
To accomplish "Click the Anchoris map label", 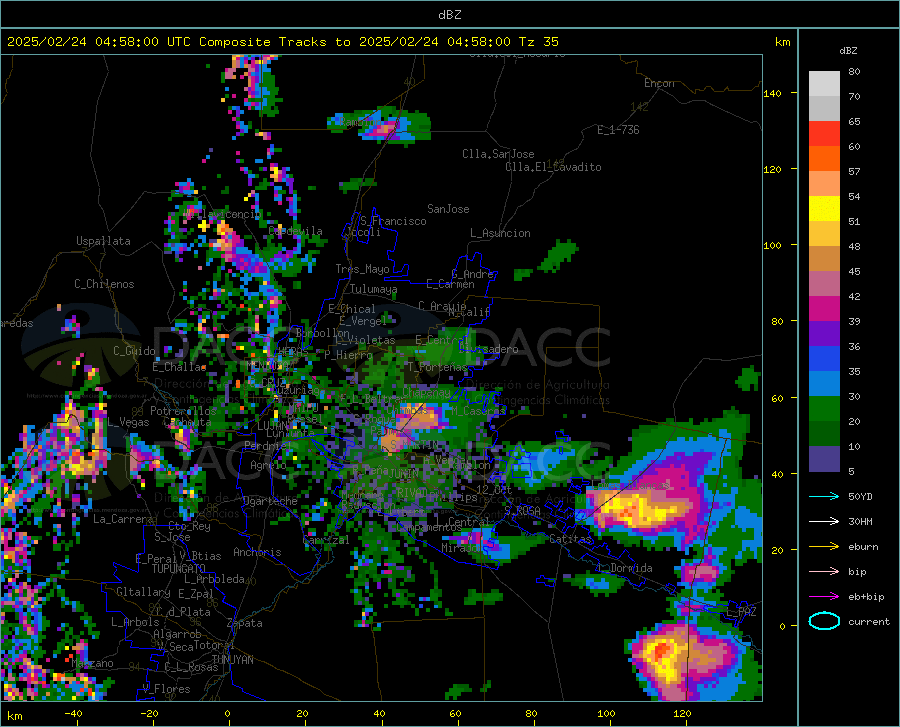I will 257,552.
